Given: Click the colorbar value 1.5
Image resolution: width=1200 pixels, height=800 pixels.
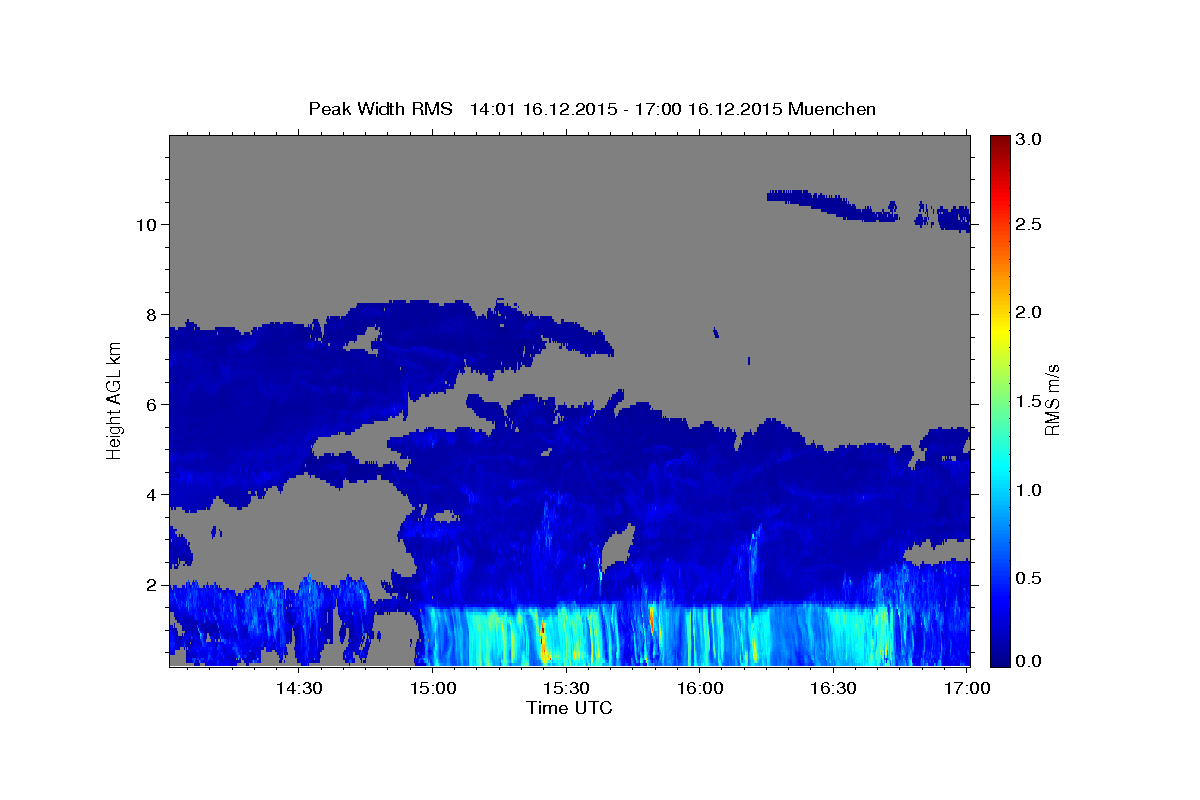Looking at the screenshot, I should pos(1028,401).
